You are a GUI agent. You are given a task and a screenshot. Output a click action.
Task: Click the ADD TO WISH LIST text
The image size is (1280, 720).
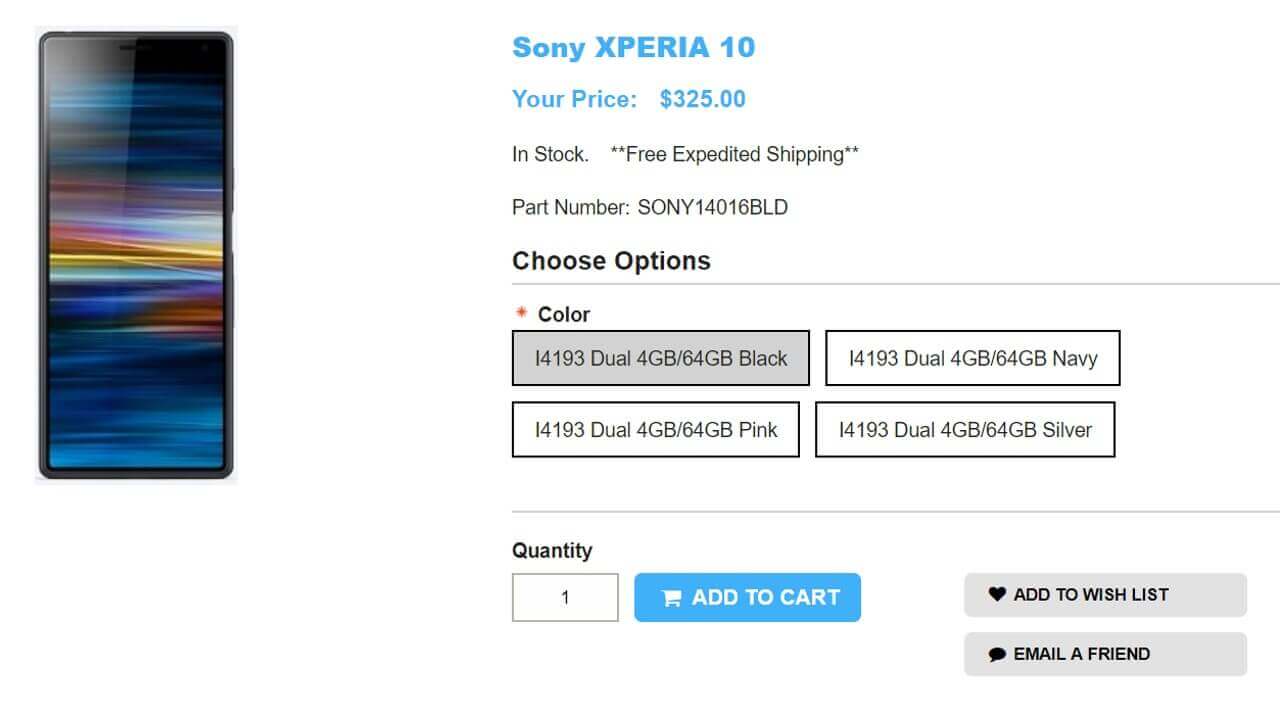1091,594
